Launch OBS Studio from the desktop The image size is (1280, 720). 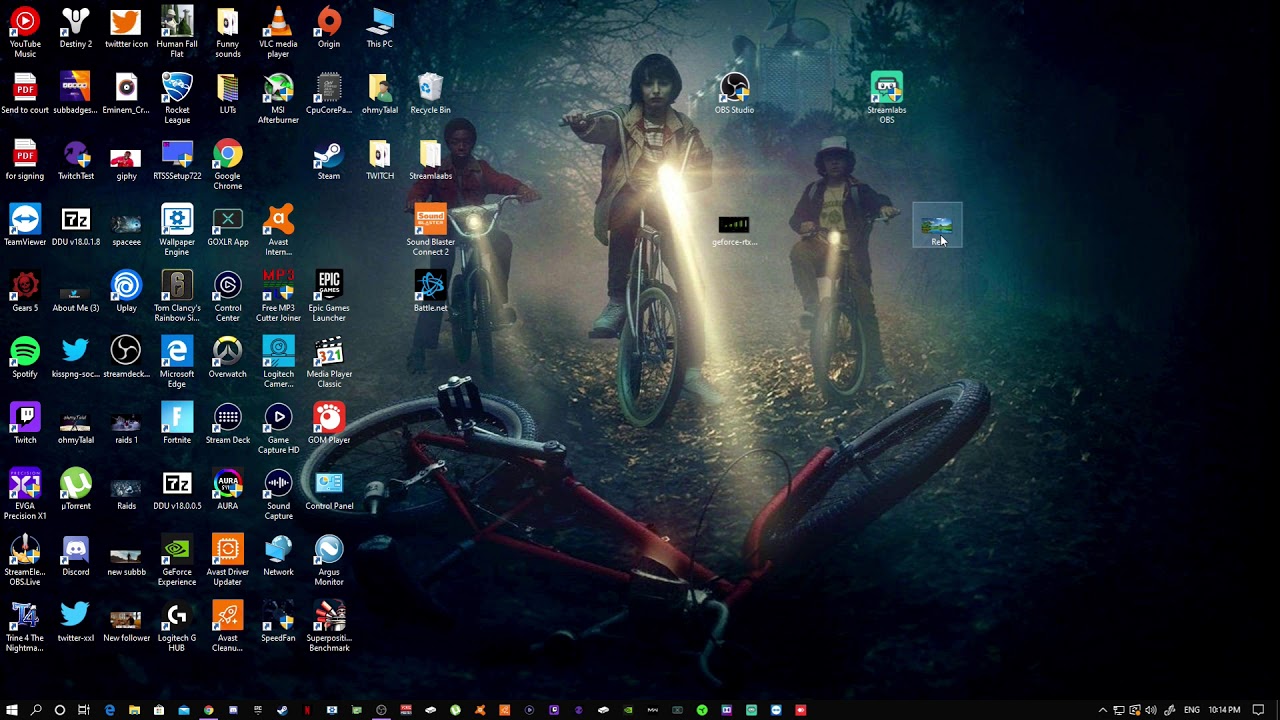coord(734,94)
